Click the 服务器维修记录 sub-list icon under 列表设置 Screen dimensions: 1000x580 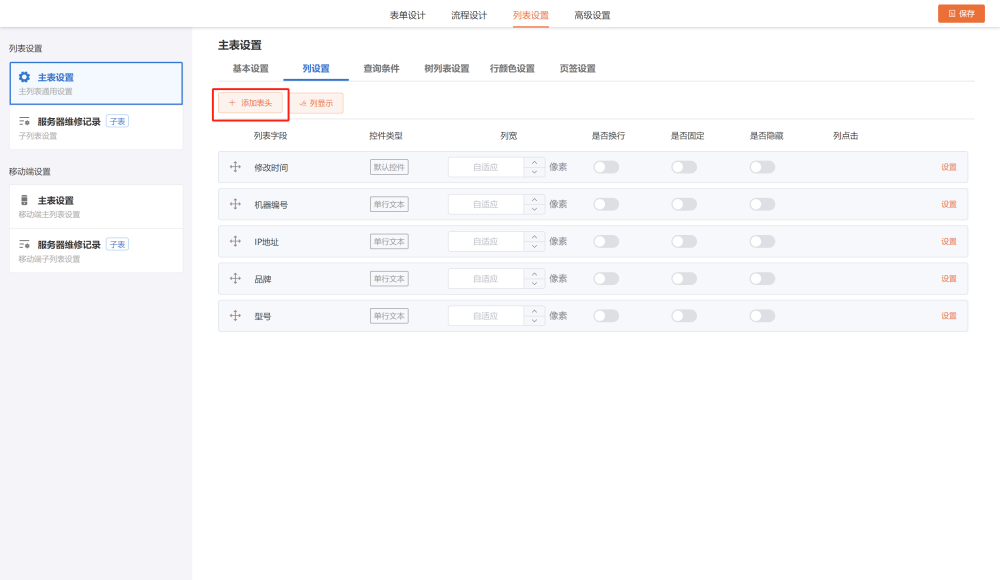(25, 122)
